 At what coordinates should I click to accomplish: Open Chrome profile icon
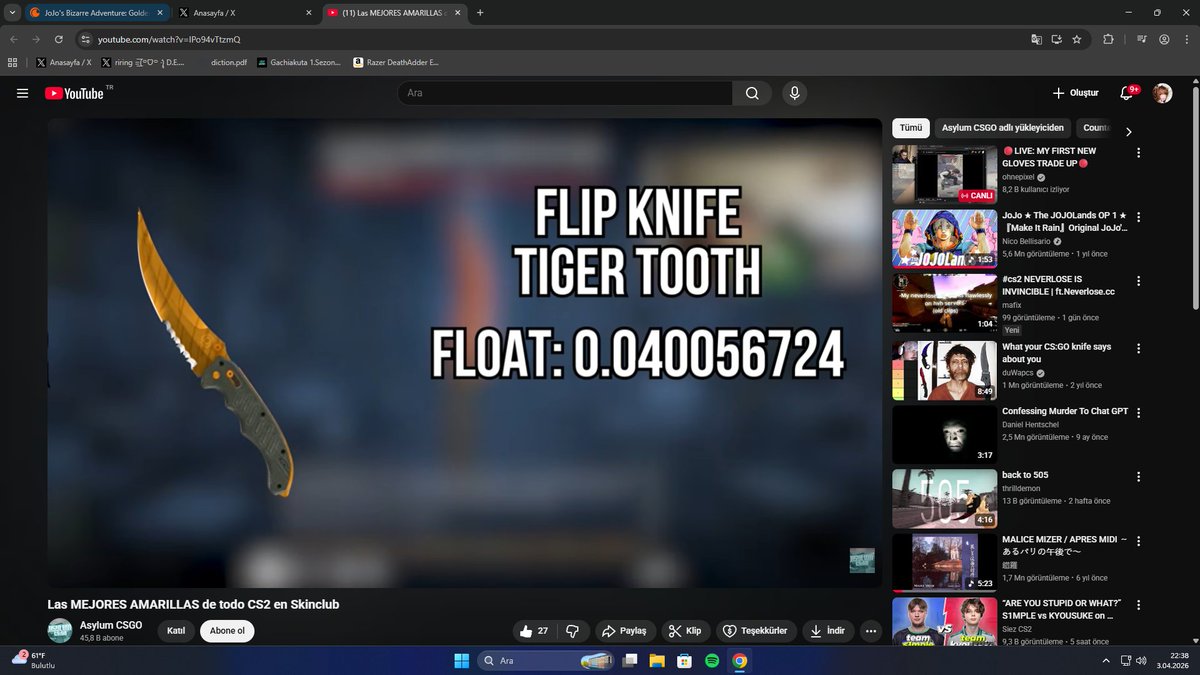pyautogui.click(x=1164, y=39)
